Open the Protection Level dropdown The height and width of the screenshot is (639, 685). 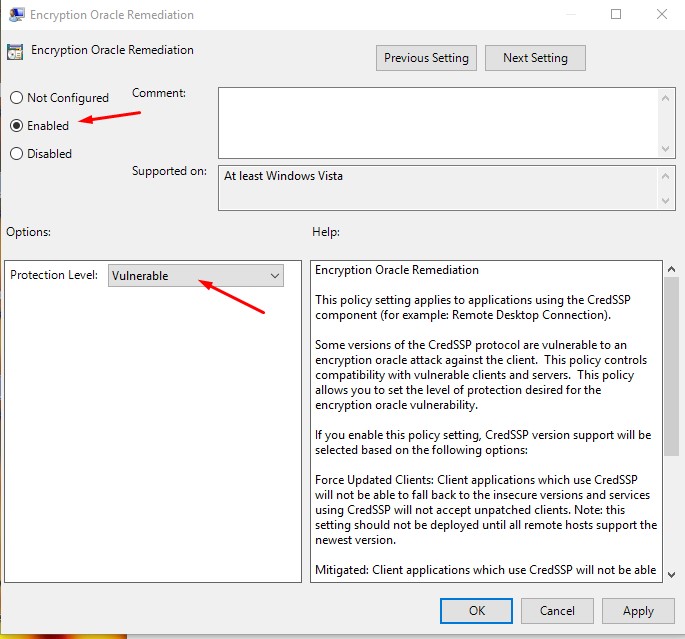(196, 276)
